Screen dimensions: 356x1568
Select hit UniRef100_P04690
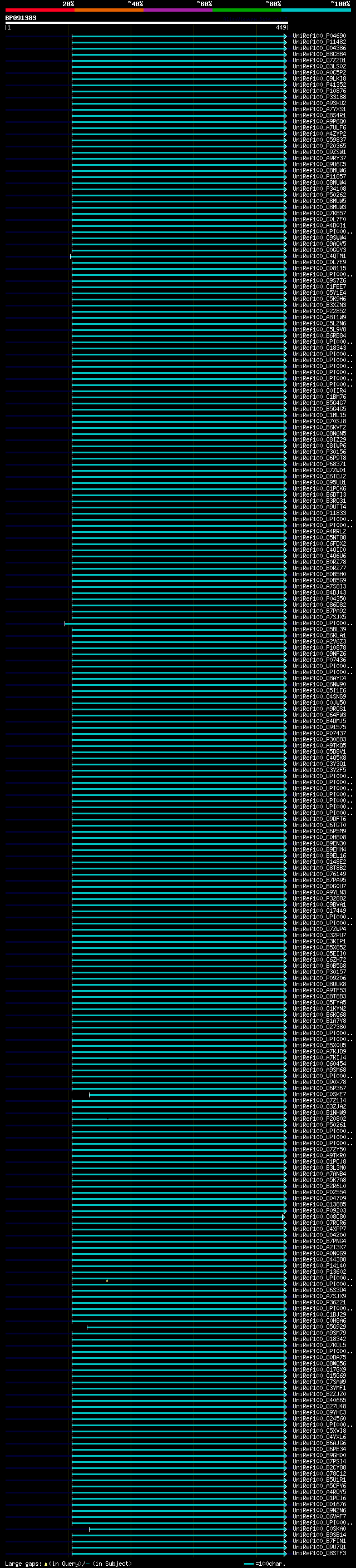click(319, 36)
